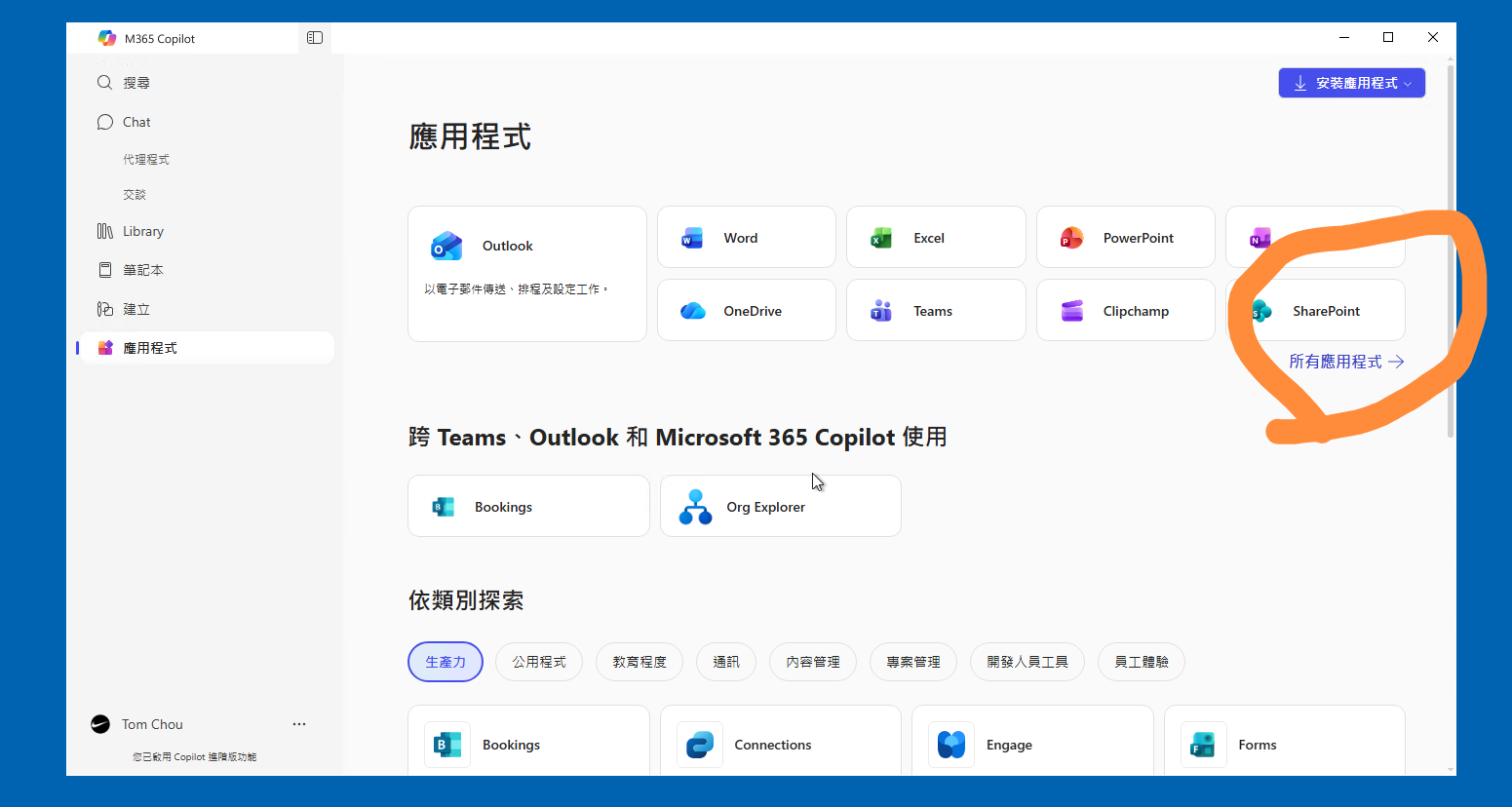Image resolution: width=1512 pixels, height=807 pixels.
Task: Open the Org Explorer card
Action: [x=781, y=506]
